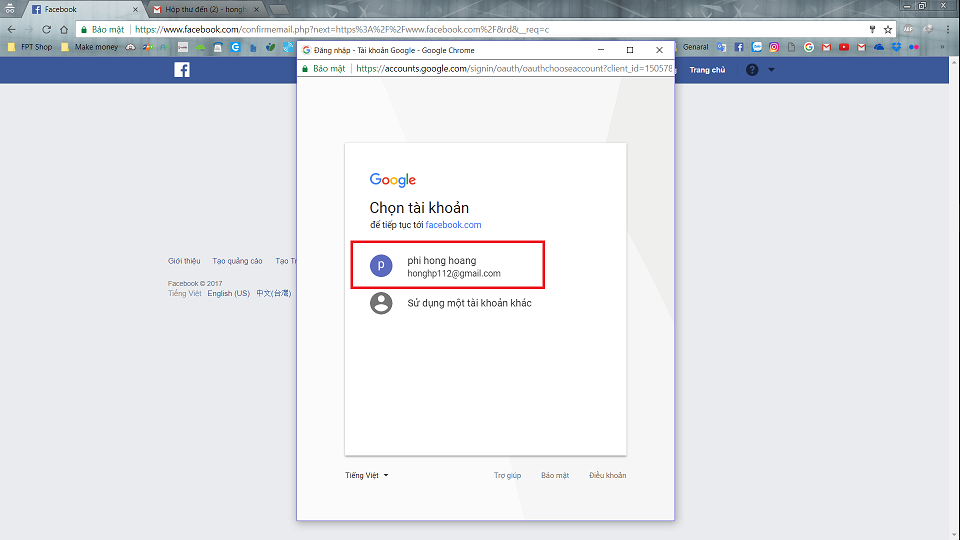Select the phi hong hoang Google account

coord(448,266)
